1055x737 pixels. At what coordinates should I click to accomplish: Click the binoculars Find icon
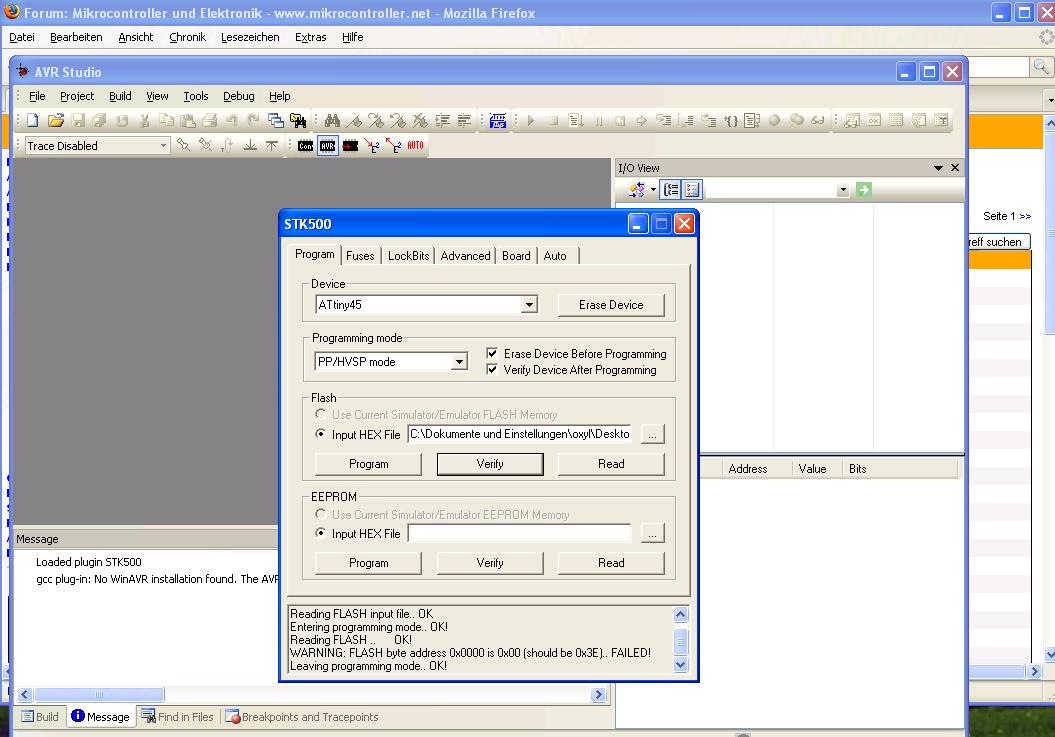pyautogui.click(x=332, y=120)
